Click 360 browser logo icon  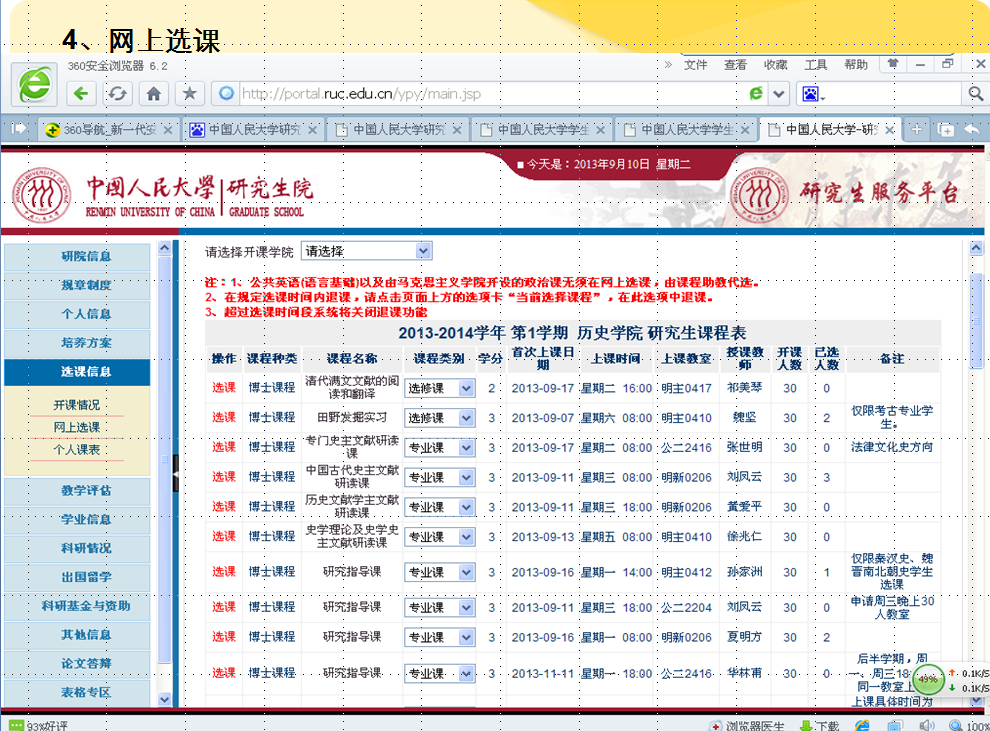(35, 84)
